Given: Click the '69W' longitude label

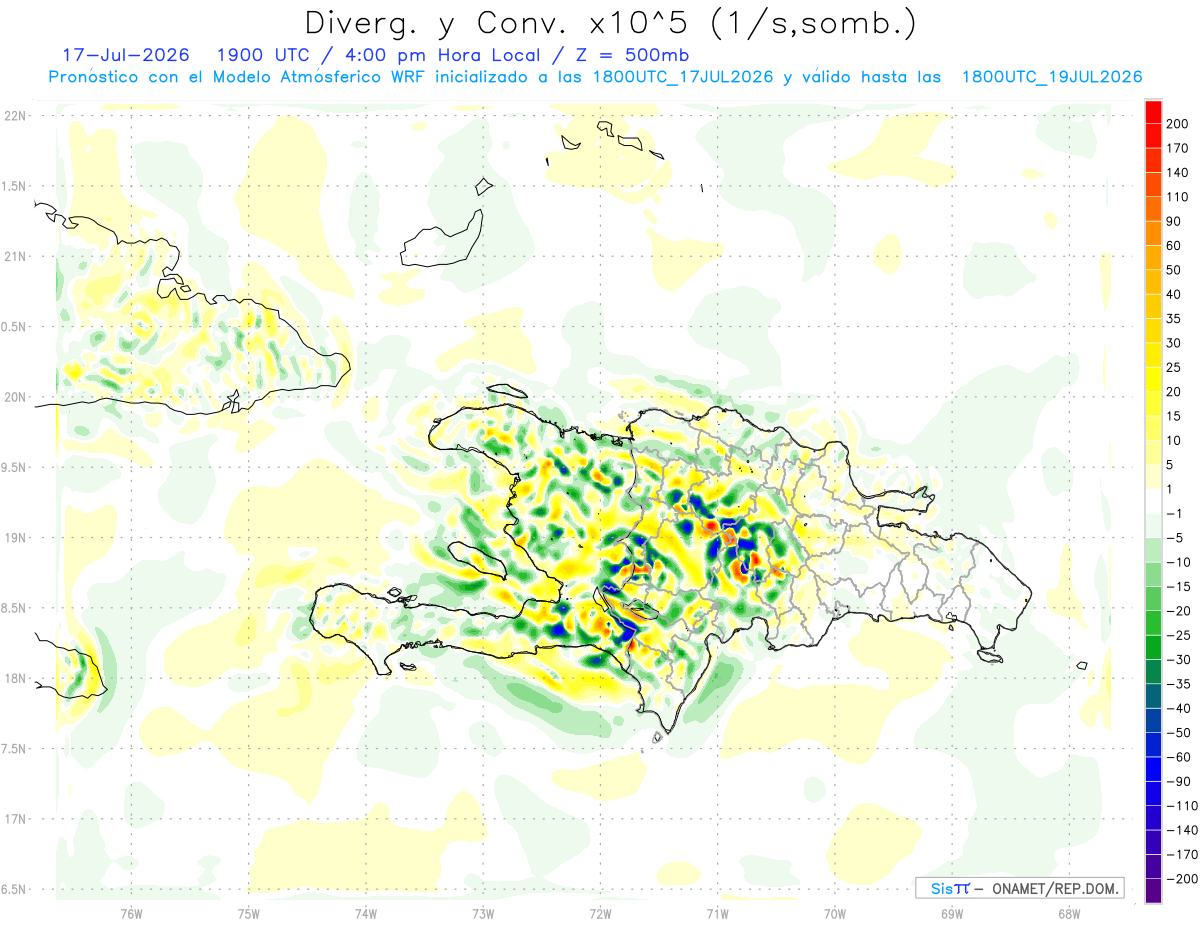Looking at the screenshot, I should (x=951, y=913).
